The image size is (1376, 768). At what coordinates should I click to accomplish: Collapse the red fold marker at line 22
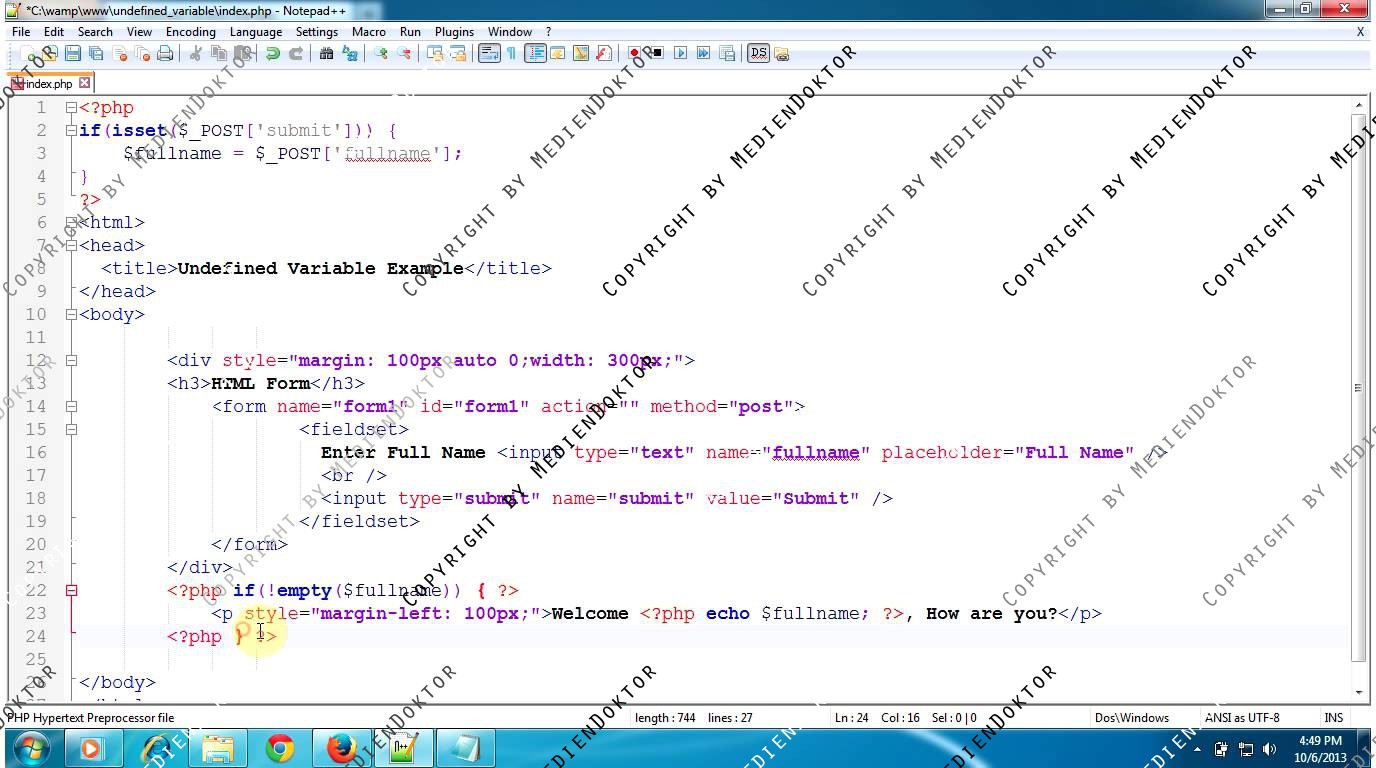(71, 590)
